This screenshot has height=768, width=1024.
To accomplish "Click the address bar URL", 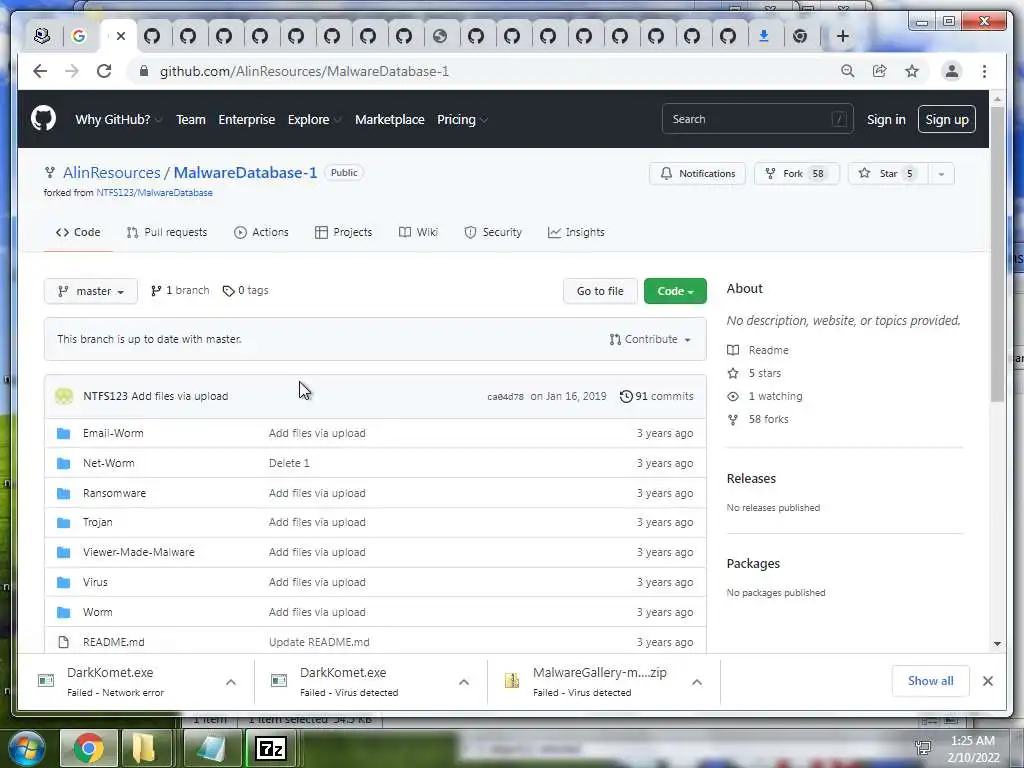I will (304, 71).
